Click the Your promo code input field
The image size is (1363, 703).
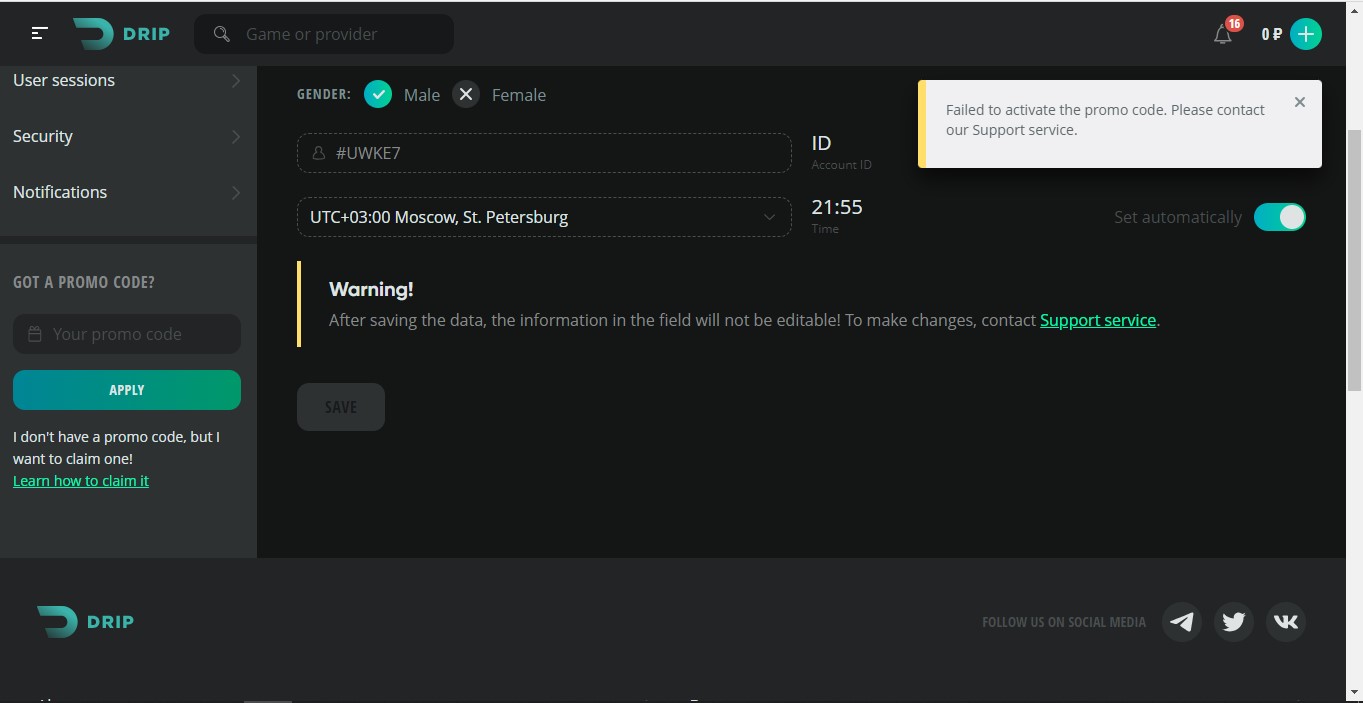127,334
